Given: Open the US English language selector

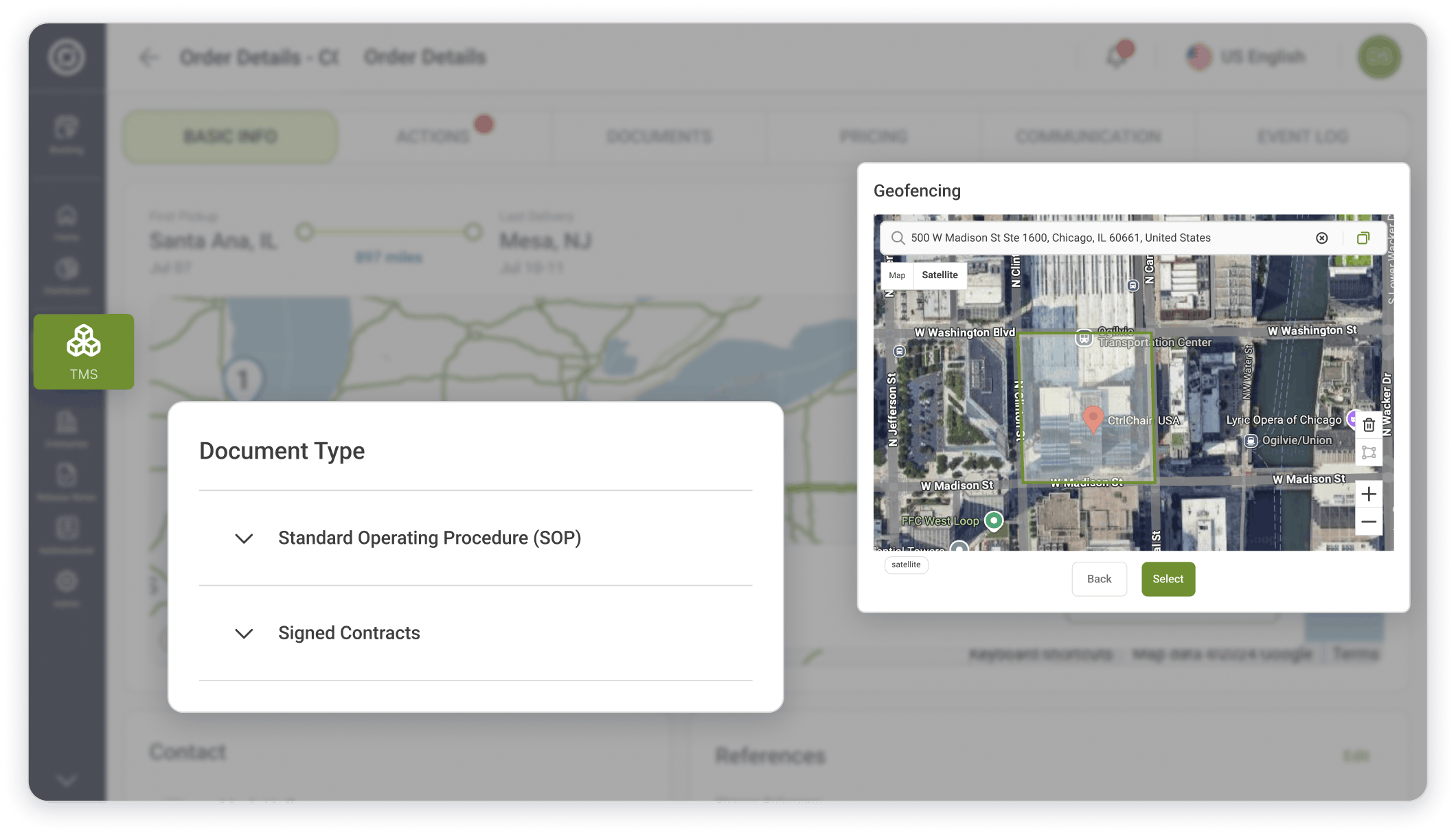Looking at the screenshot, I should pyautogui.click(x=1246, y=57).
